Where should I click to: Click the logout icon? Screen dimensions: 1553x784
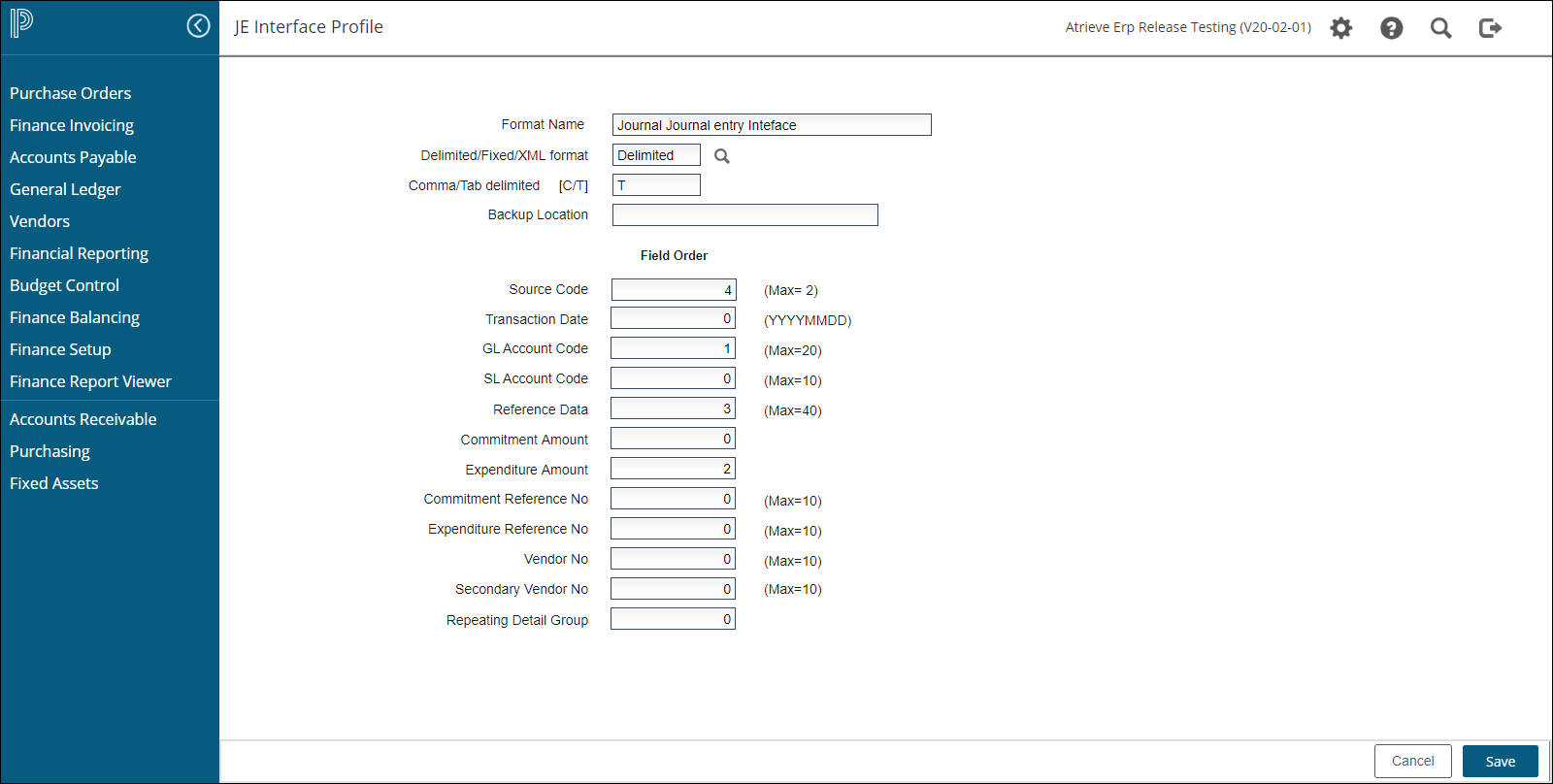[1490, 28]
